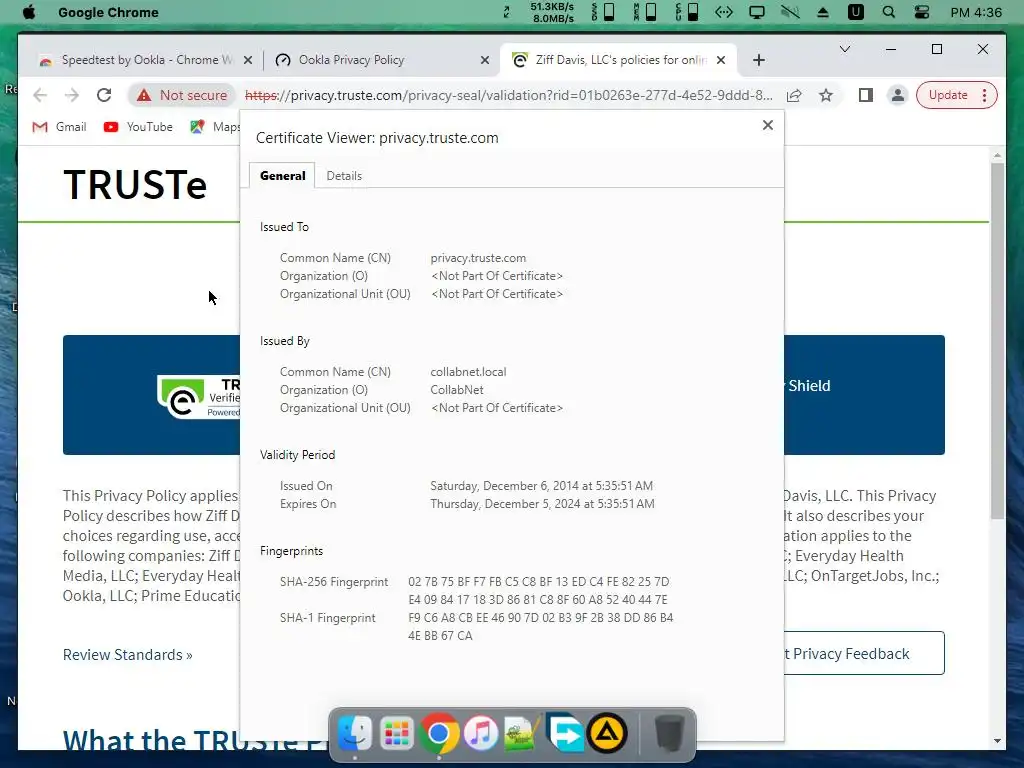Click the Not secure warning indicator
1024x768 pixels.
182,95
